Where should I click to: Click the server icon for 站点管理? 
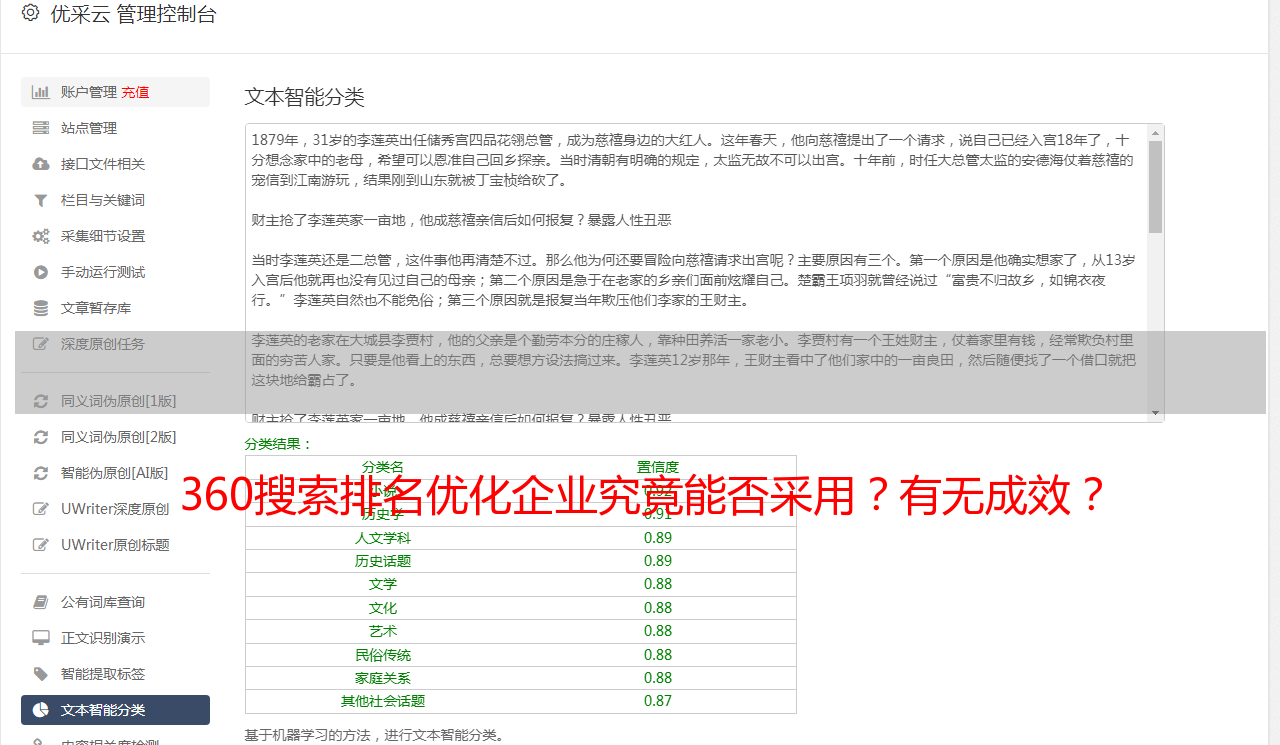[41, 128]
